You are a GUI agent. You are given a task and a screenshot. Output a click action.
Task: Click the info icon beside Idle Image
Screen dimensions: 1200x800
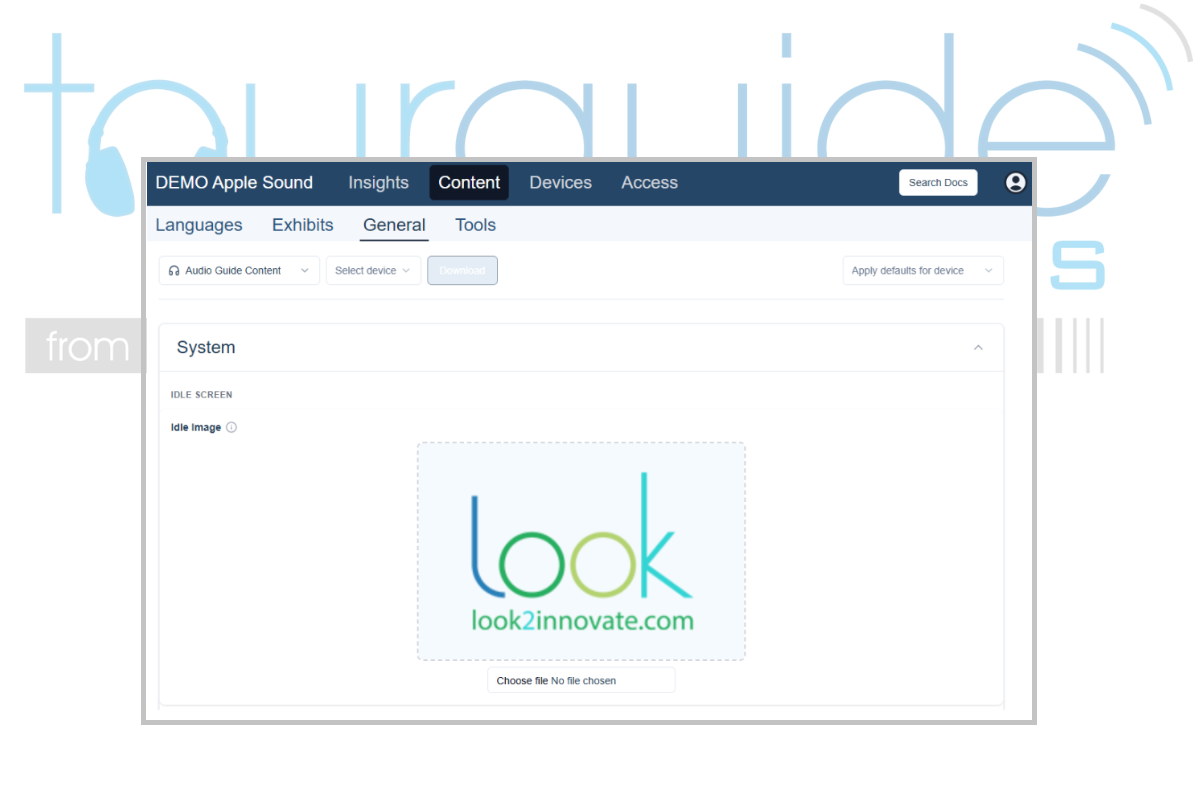pyautogui.click(x=231, y=428)
